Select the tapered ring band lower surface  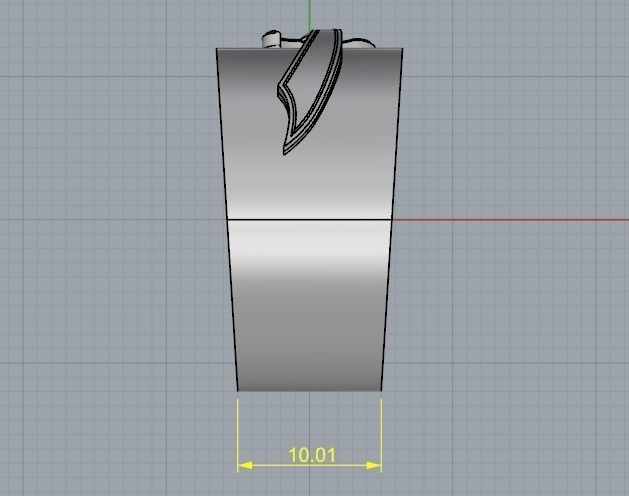(309, 305)
